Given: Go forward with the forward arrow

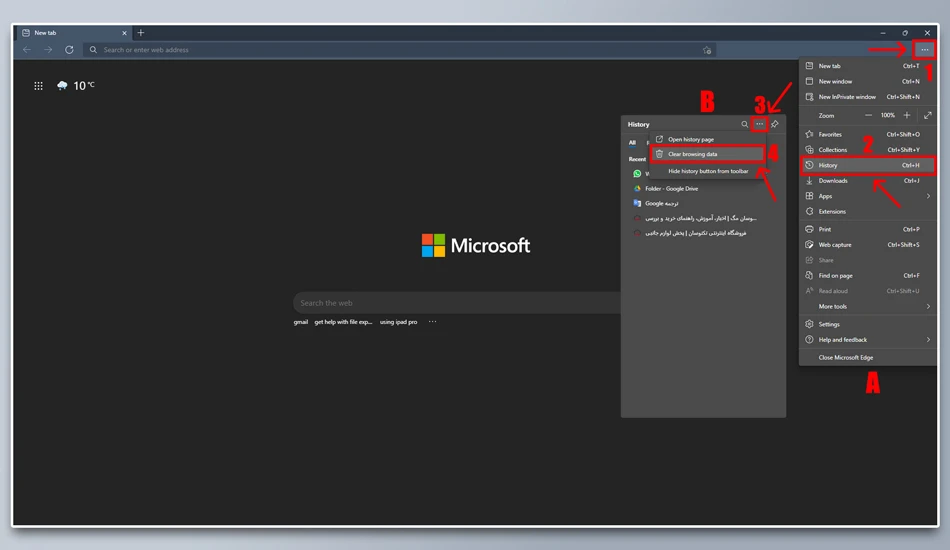Looking at the screenshot, I should 48,50.
